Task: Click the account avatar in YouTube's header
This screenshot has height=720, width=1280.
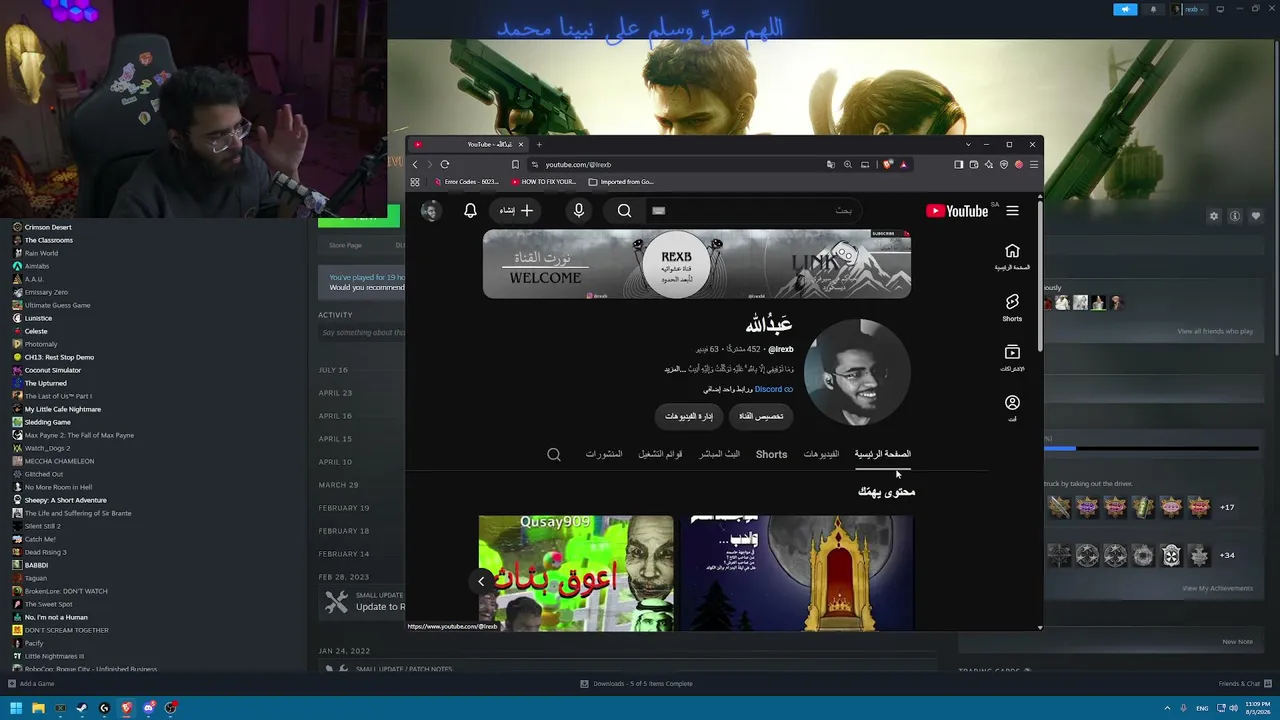Action: point(431,211)
